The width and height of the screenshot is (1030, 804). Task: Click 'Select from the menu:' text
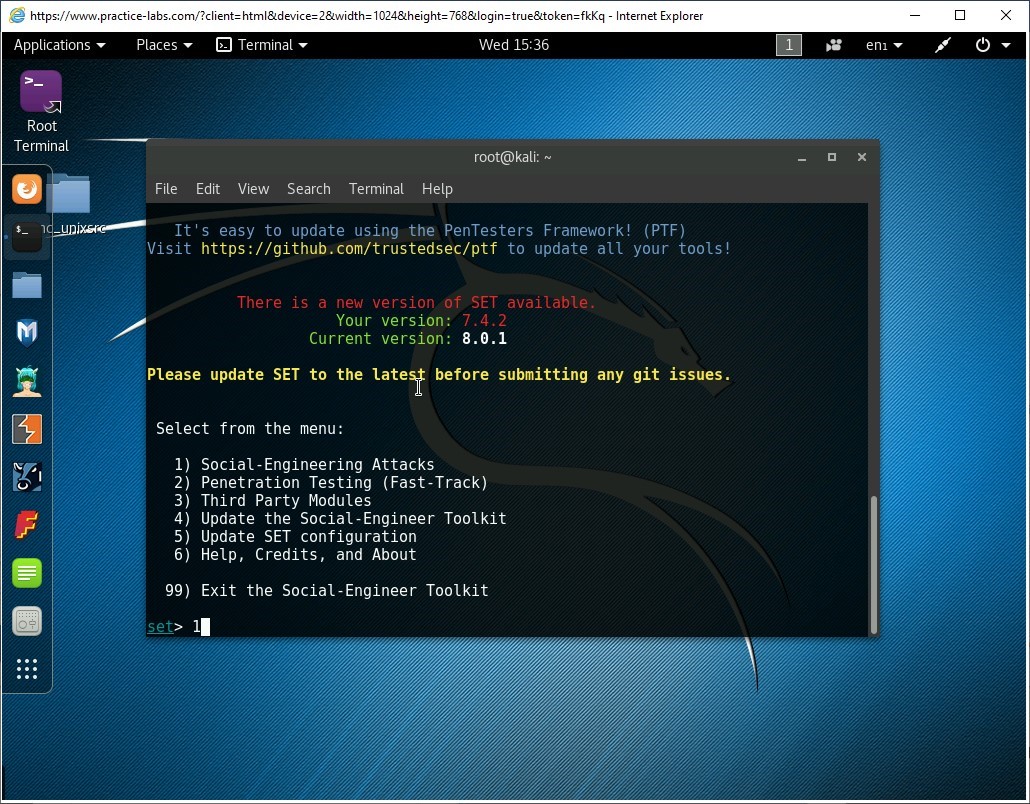[250, 429]
